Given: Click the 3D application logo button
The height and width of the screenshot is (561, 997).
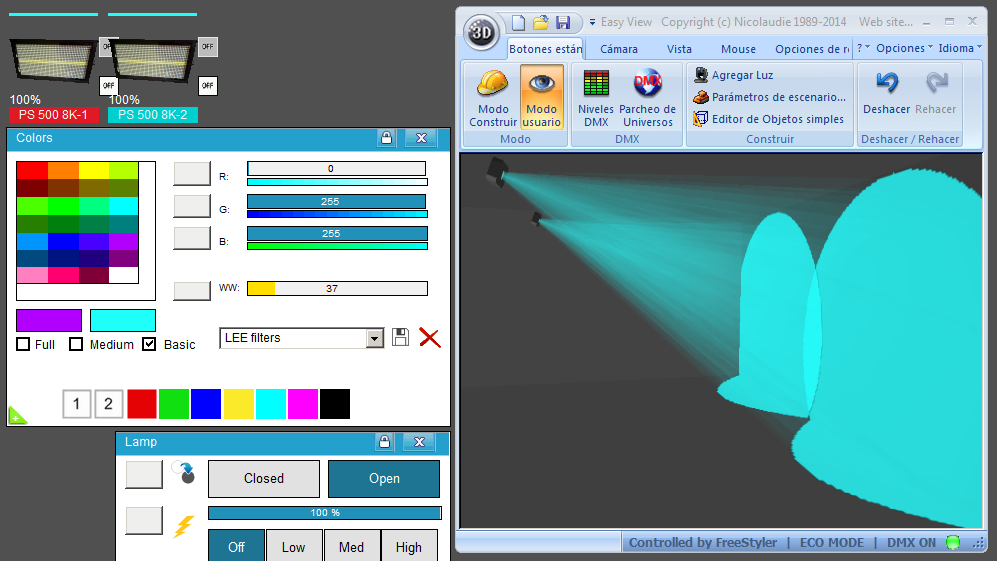Looking at the screenshot, I should tap(481, 32).
